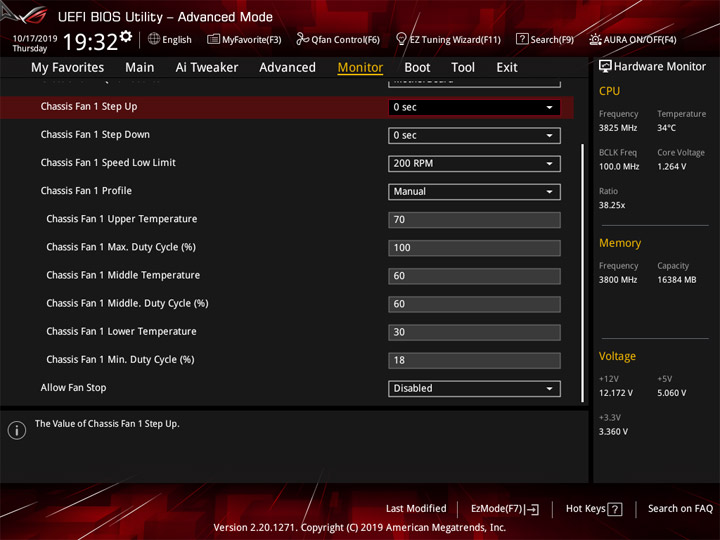Screen dimensions: 720x540
Task: Click the AURA light icon
Action: [x=595, y=39]
